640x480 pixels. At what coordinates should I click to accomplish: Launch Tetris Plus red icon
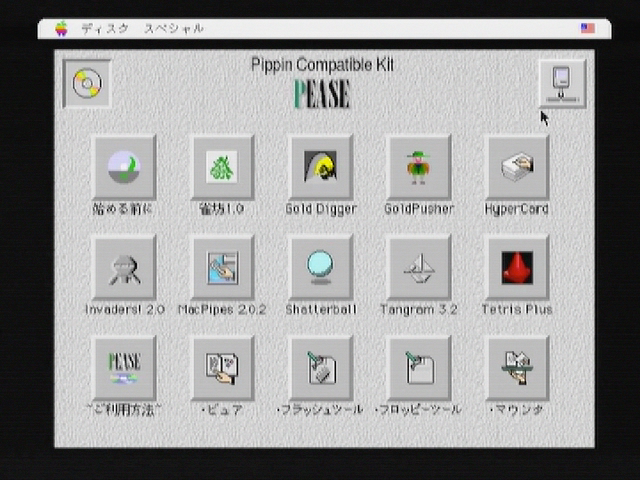pos(518,268)
